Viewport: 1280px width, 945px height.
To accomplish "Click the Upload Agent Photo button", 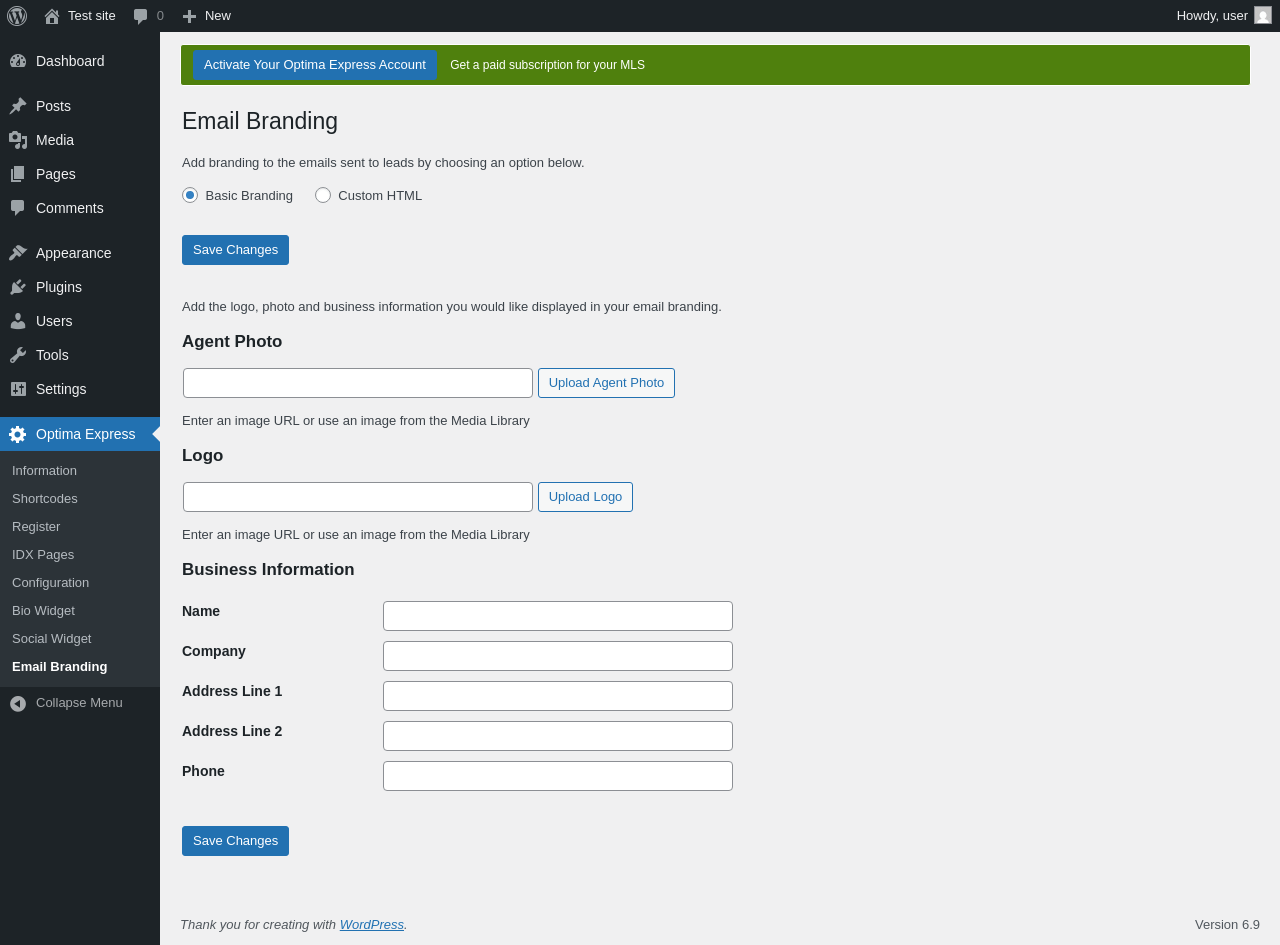I will 606,383.
